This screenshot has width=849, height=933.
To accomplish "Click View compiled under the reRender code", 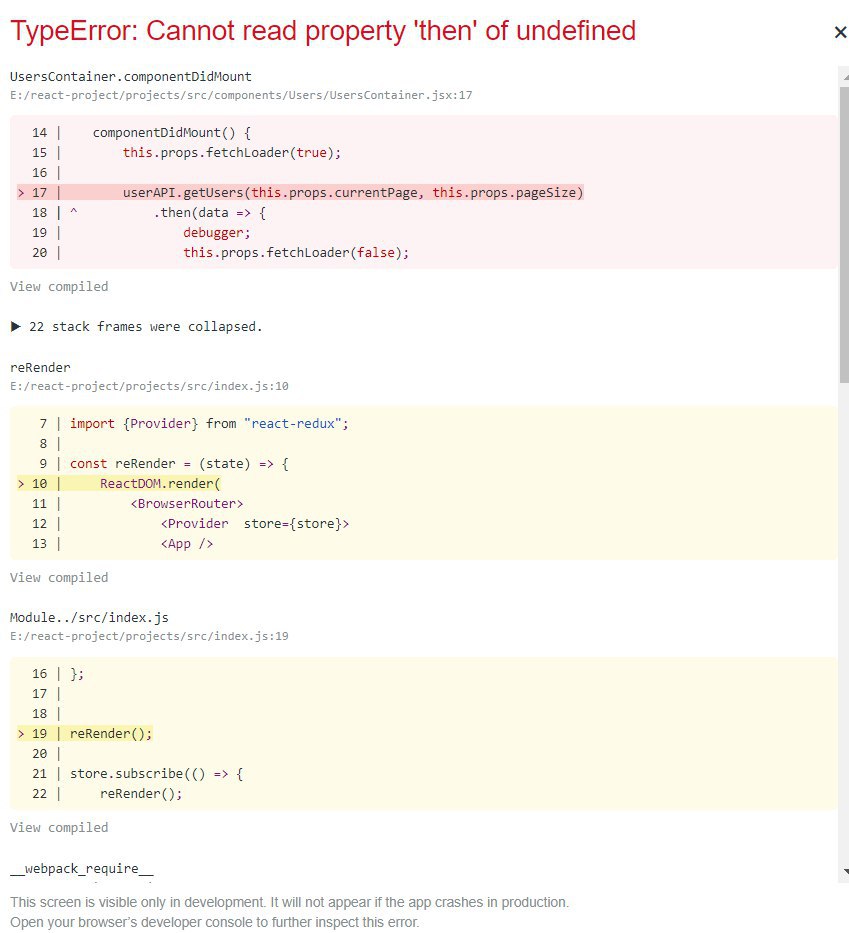I will (59, 578).
